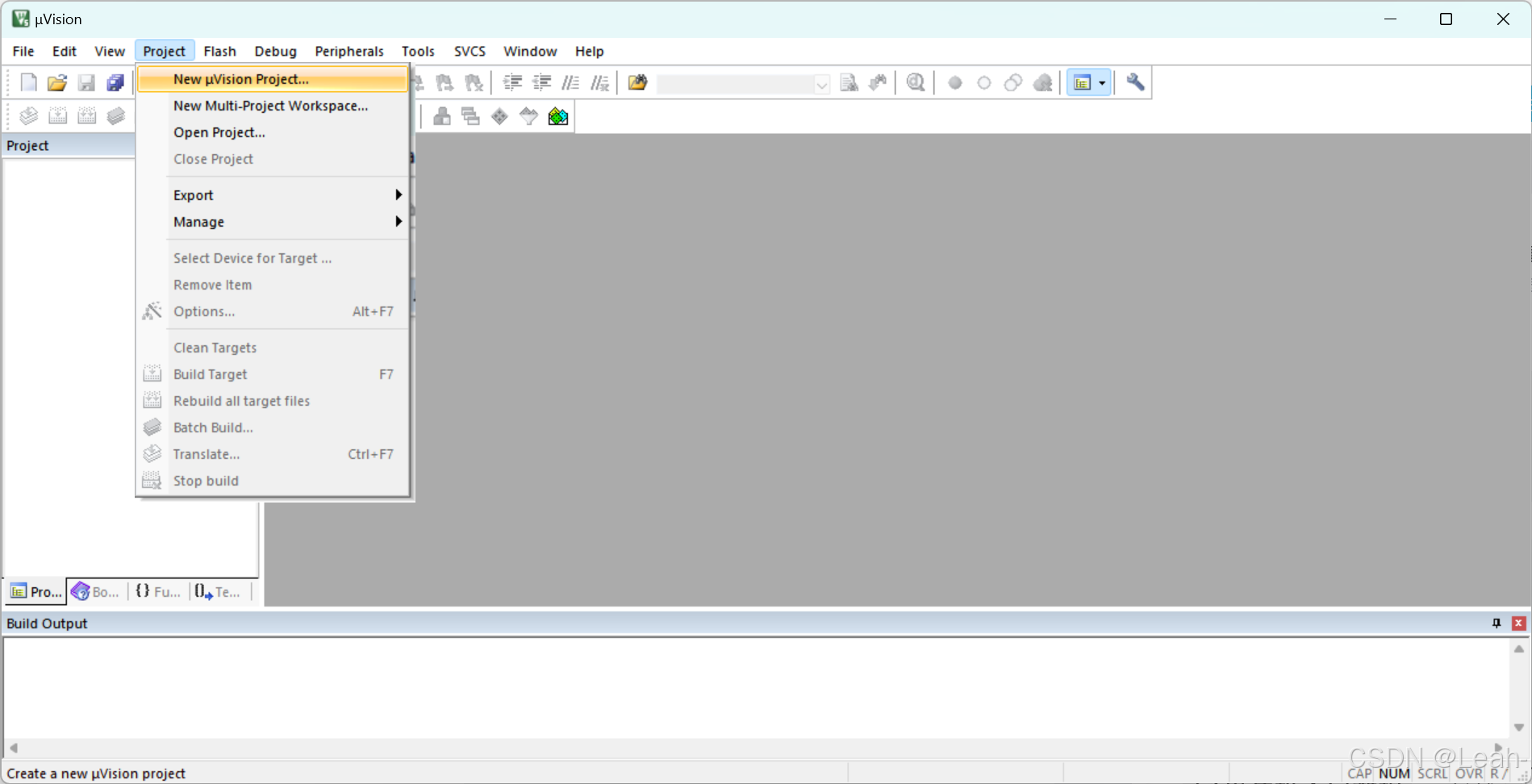Open the Find in Files icon
1532x784 pixels.
pos(637,82)
